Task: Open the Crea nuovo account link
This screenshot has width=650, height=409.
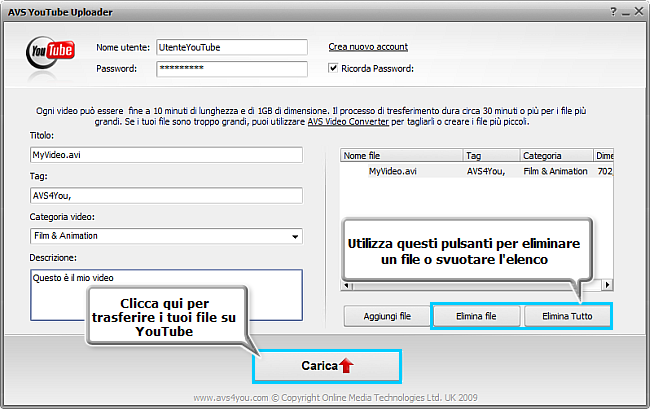Action: point(368,47)
